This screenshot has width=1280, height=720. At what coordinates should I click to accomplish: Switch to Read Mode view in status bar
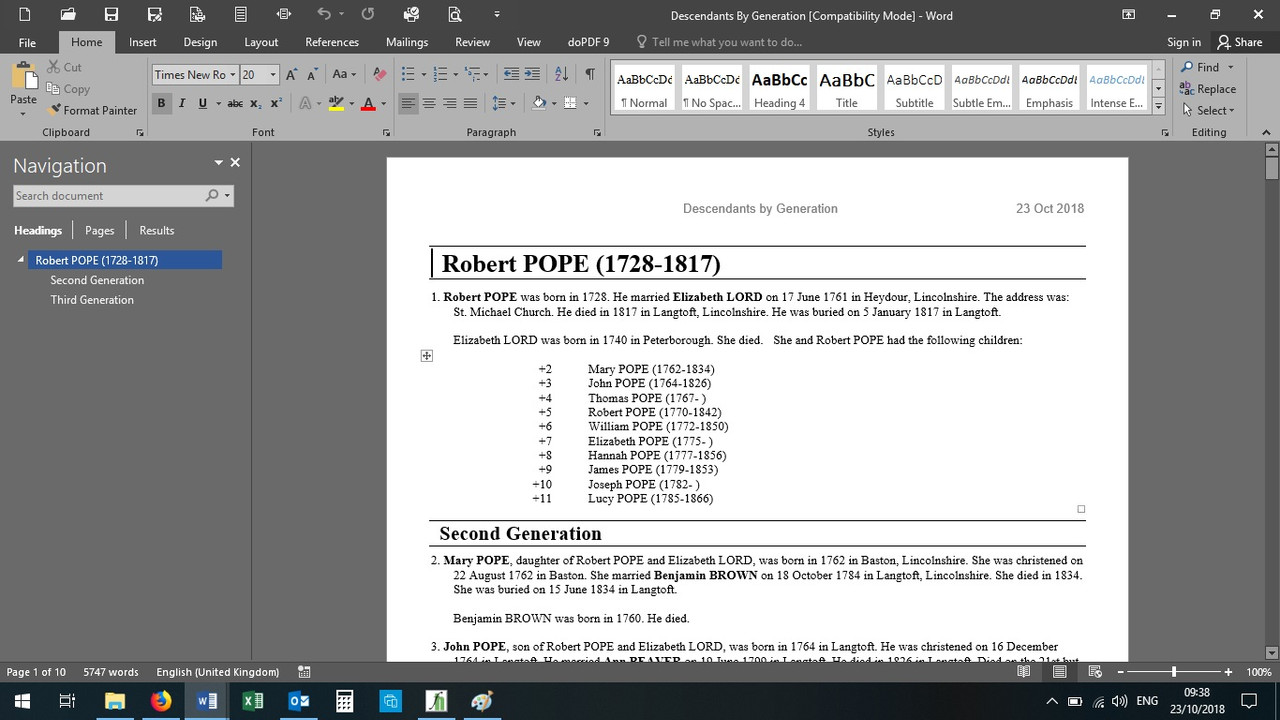[x=1023, y=672]
